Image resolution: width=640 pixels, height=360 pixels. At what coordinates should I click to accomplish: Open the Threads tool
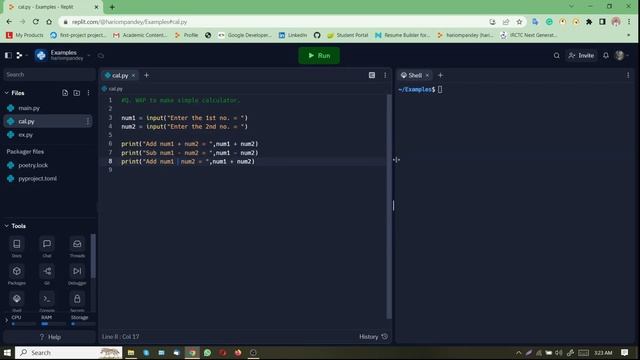tap(77, 247)
